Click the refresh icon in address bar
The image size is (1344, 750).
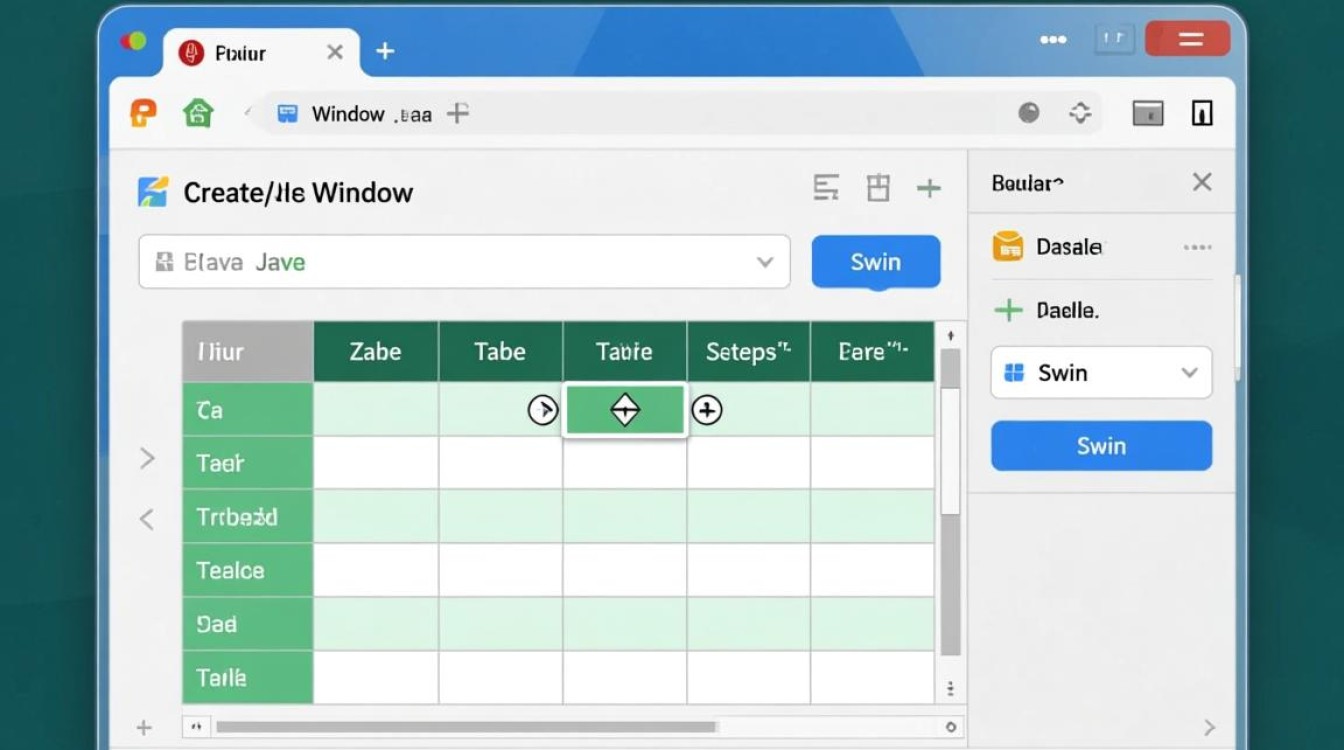[x=1080, y=113]
